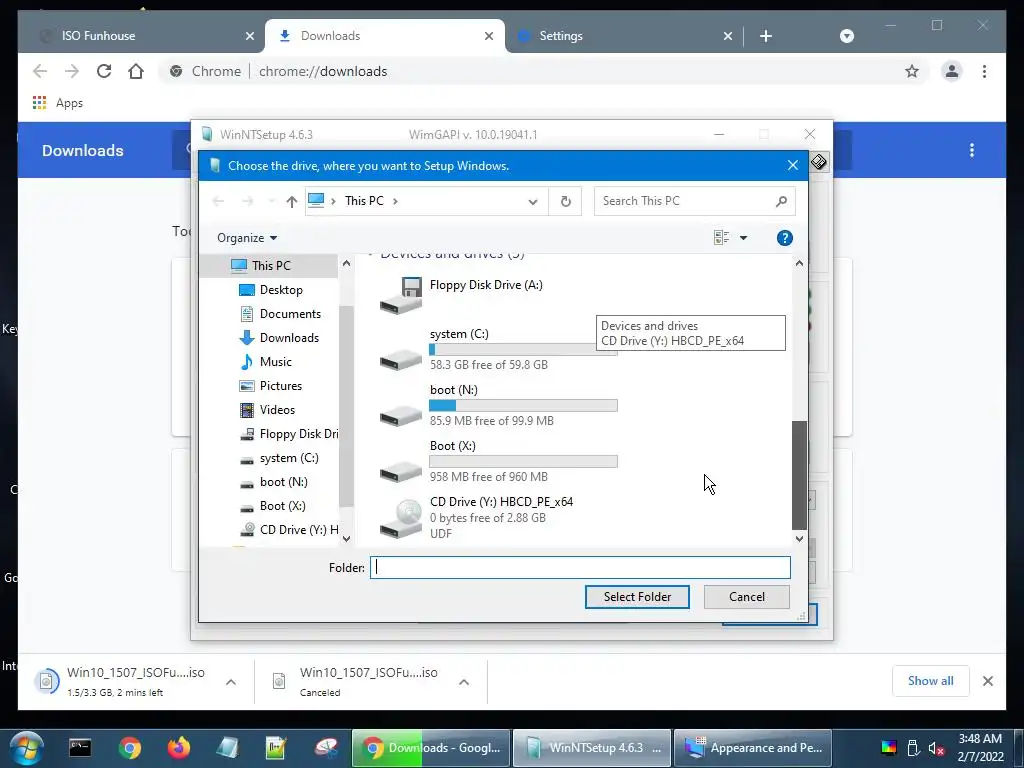Switch to the Downloads - Google Chrome taskbar item

[431, 748]
